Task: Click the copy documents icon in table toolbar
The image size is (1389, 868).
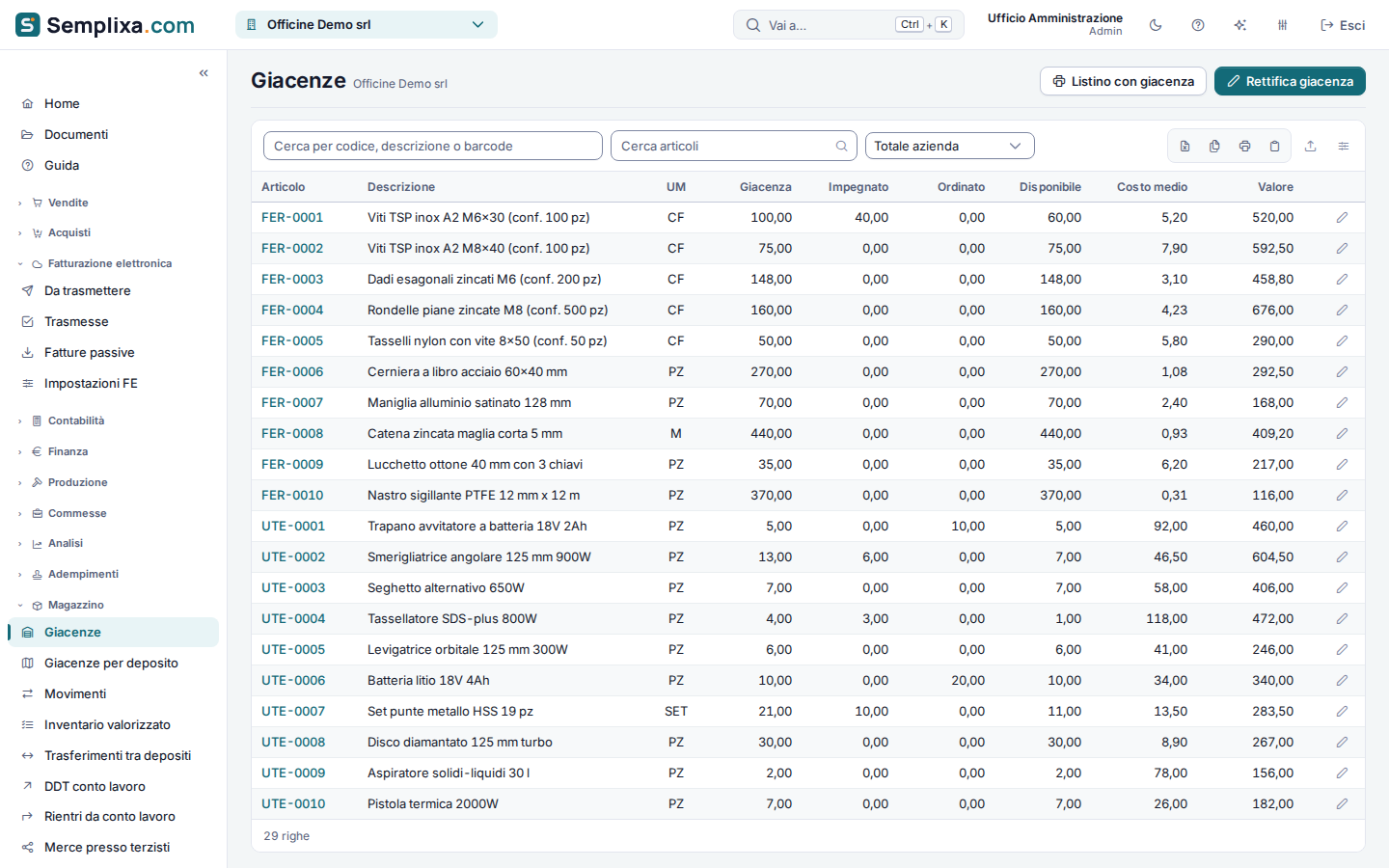Action: pyautogui.click(x=1214, y=147)
